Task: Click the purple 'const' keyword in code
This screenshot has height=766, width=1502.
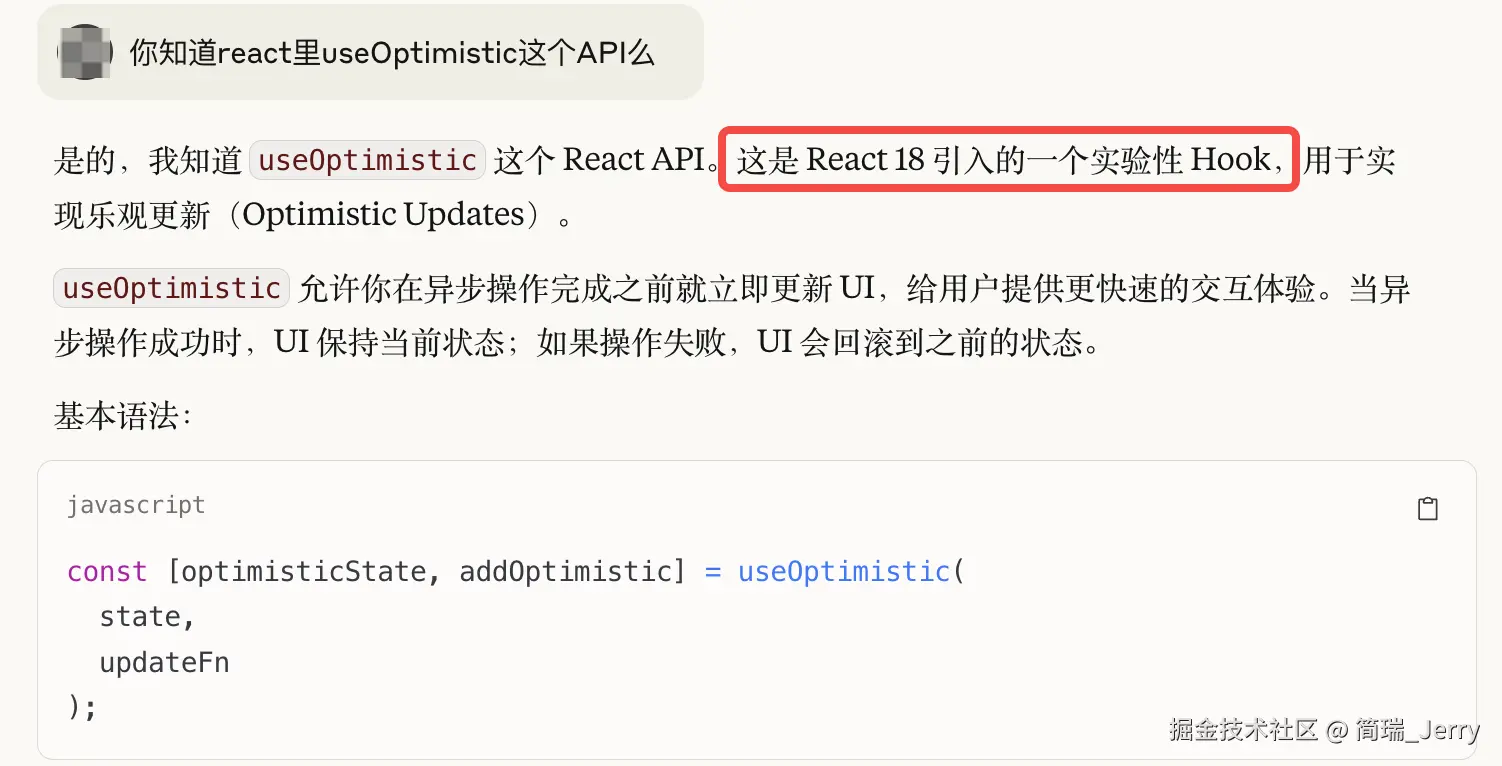Action: tap(106, 572)
